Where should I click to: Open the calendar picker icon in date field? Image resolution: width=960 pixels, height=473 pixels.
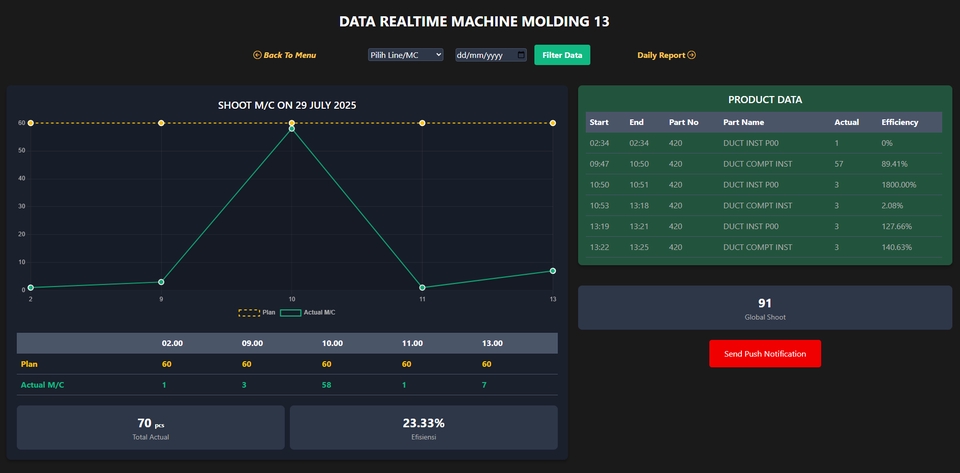coord(521,55)
